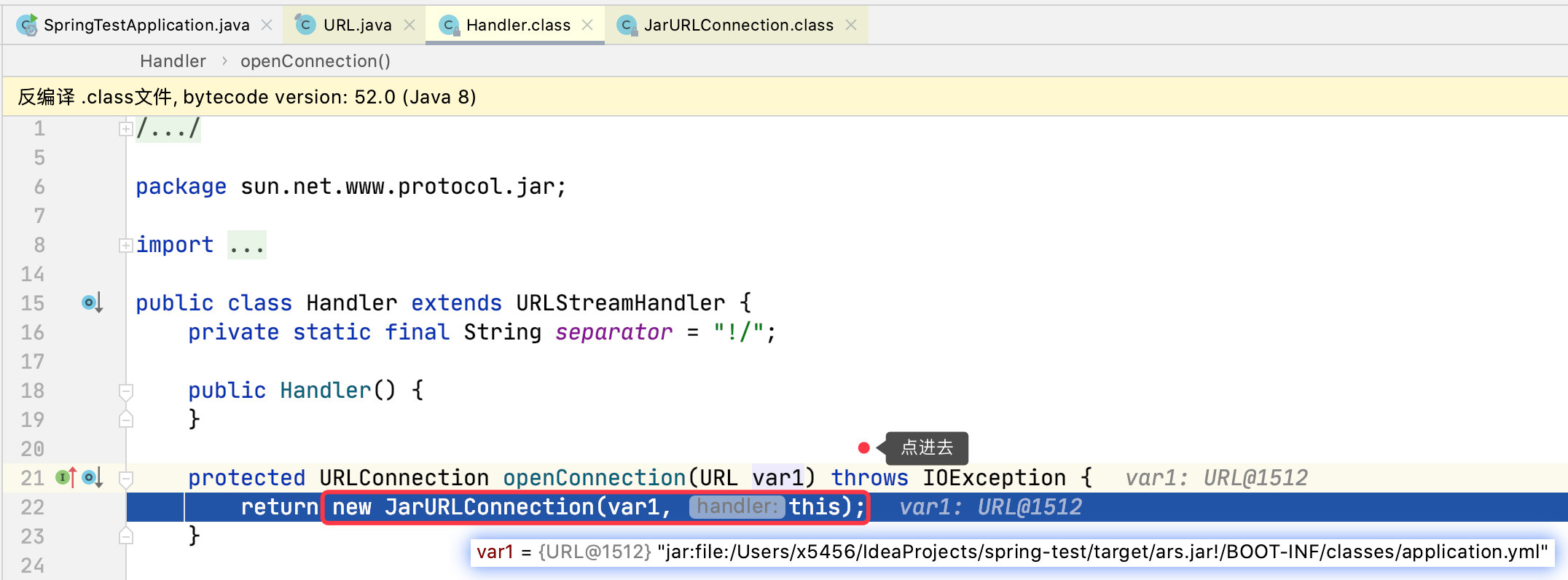Collapse constructor fold end marker line 19
The height and width of the screenshot is (580, 1568).
(x=125, y=419)
